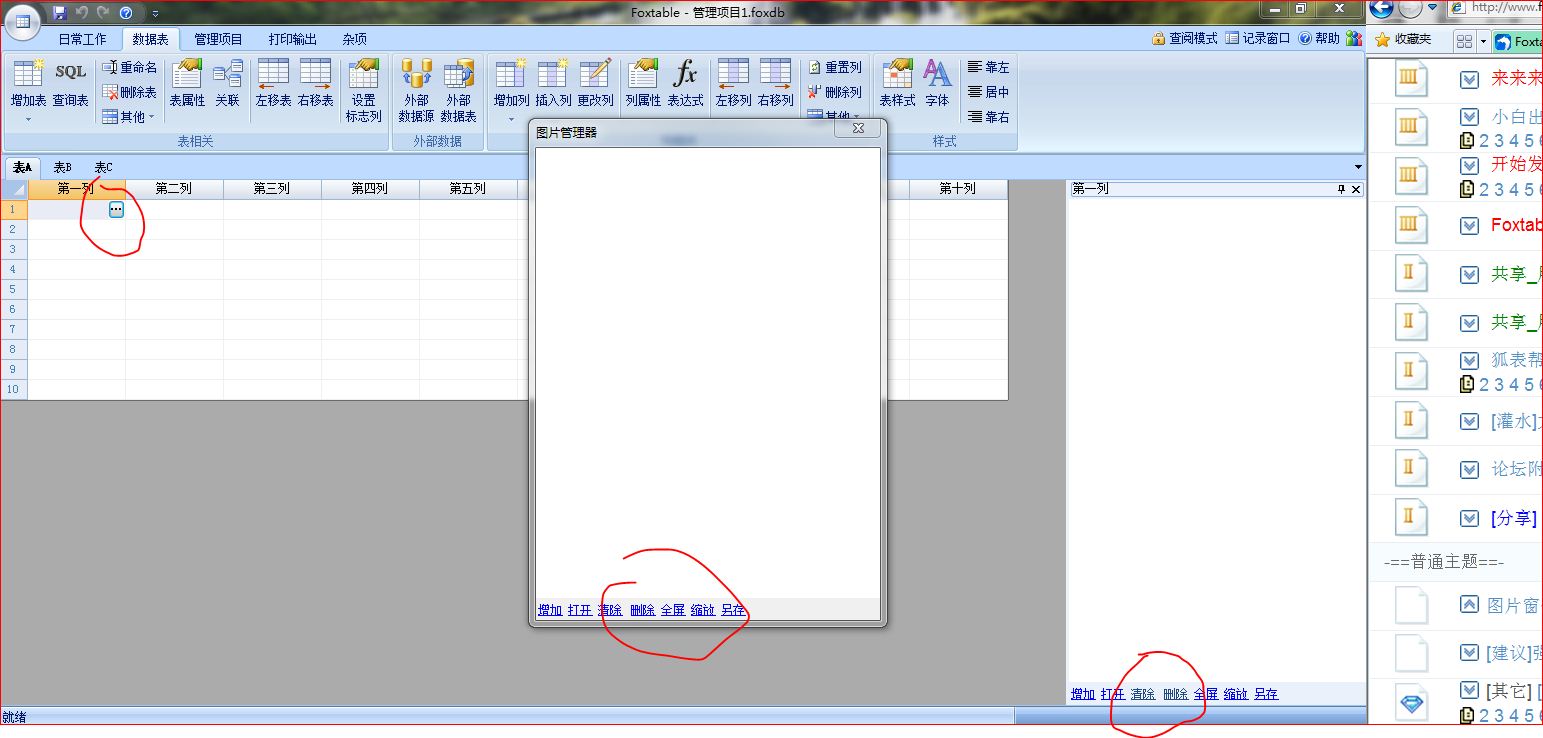Open the Foxtable round application menu button

[x=22, y=19]
